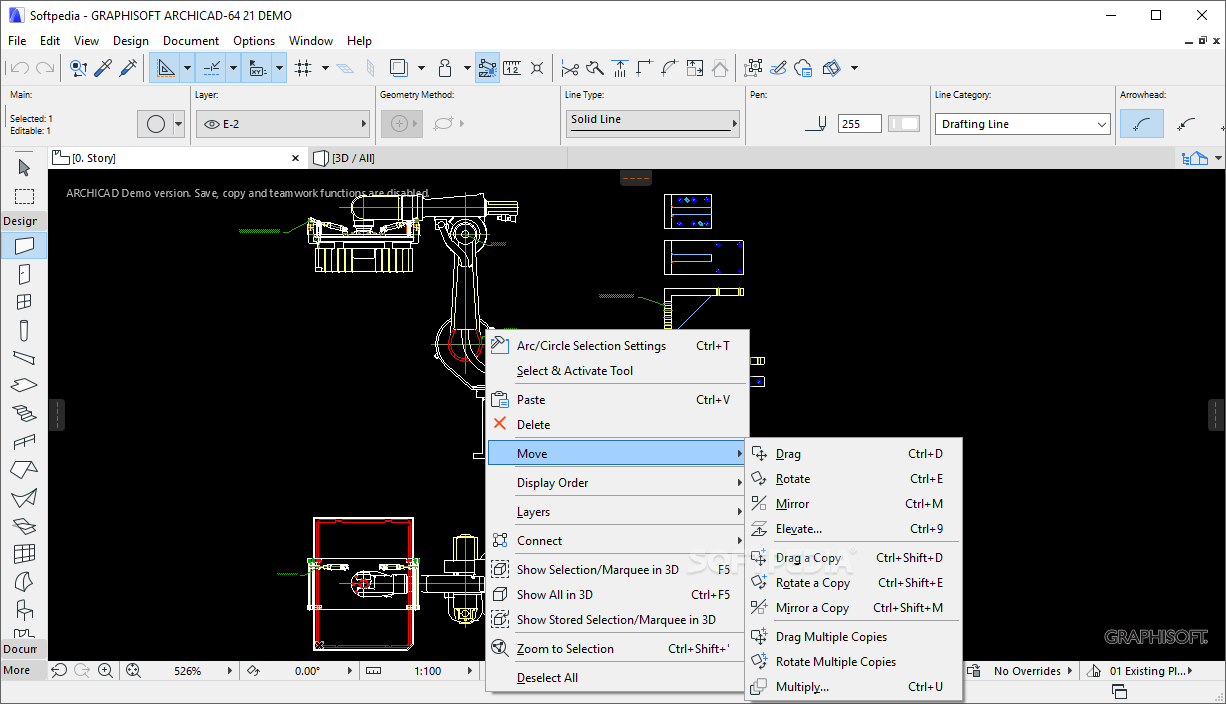Click the Trim hammer icon

tap(595, 68)
